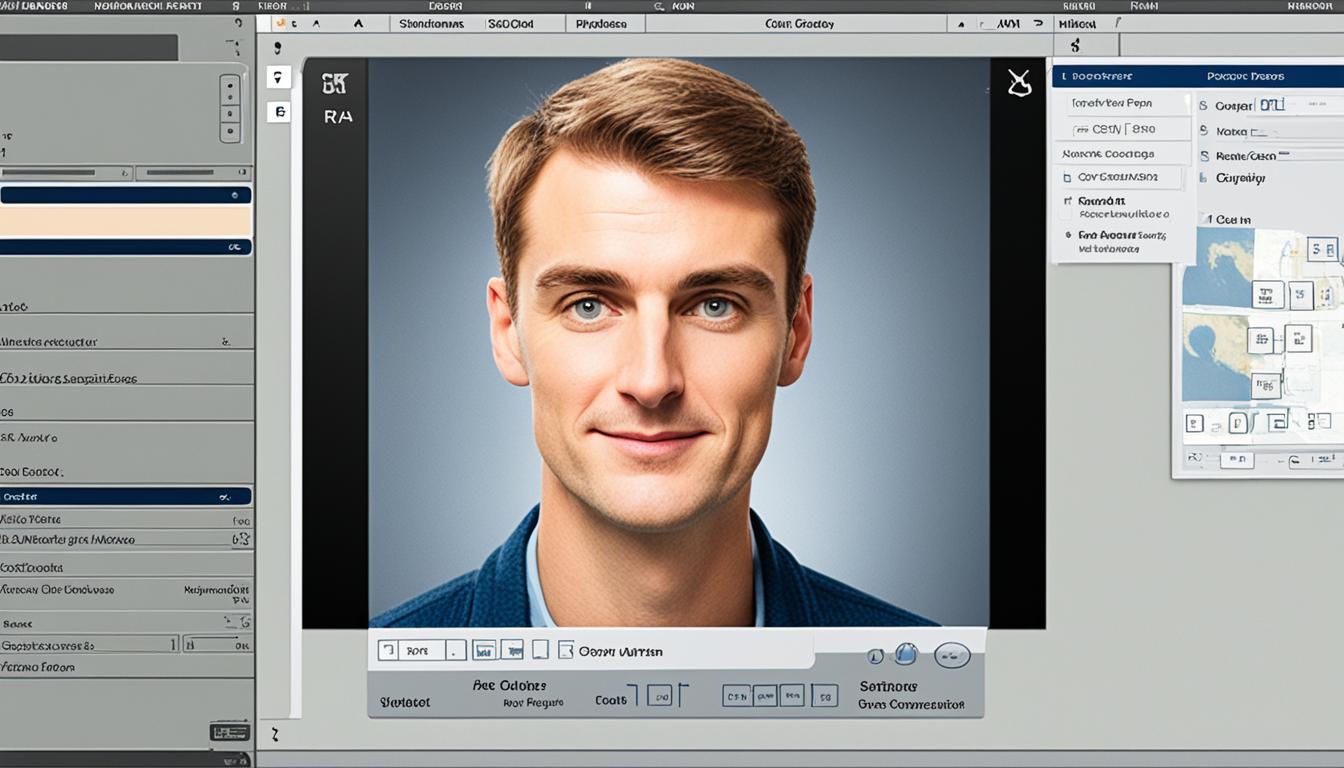Click the round blue globe icon below photo
The width and height of the screenshot is (1344, 768).
[x=906, y=654]
